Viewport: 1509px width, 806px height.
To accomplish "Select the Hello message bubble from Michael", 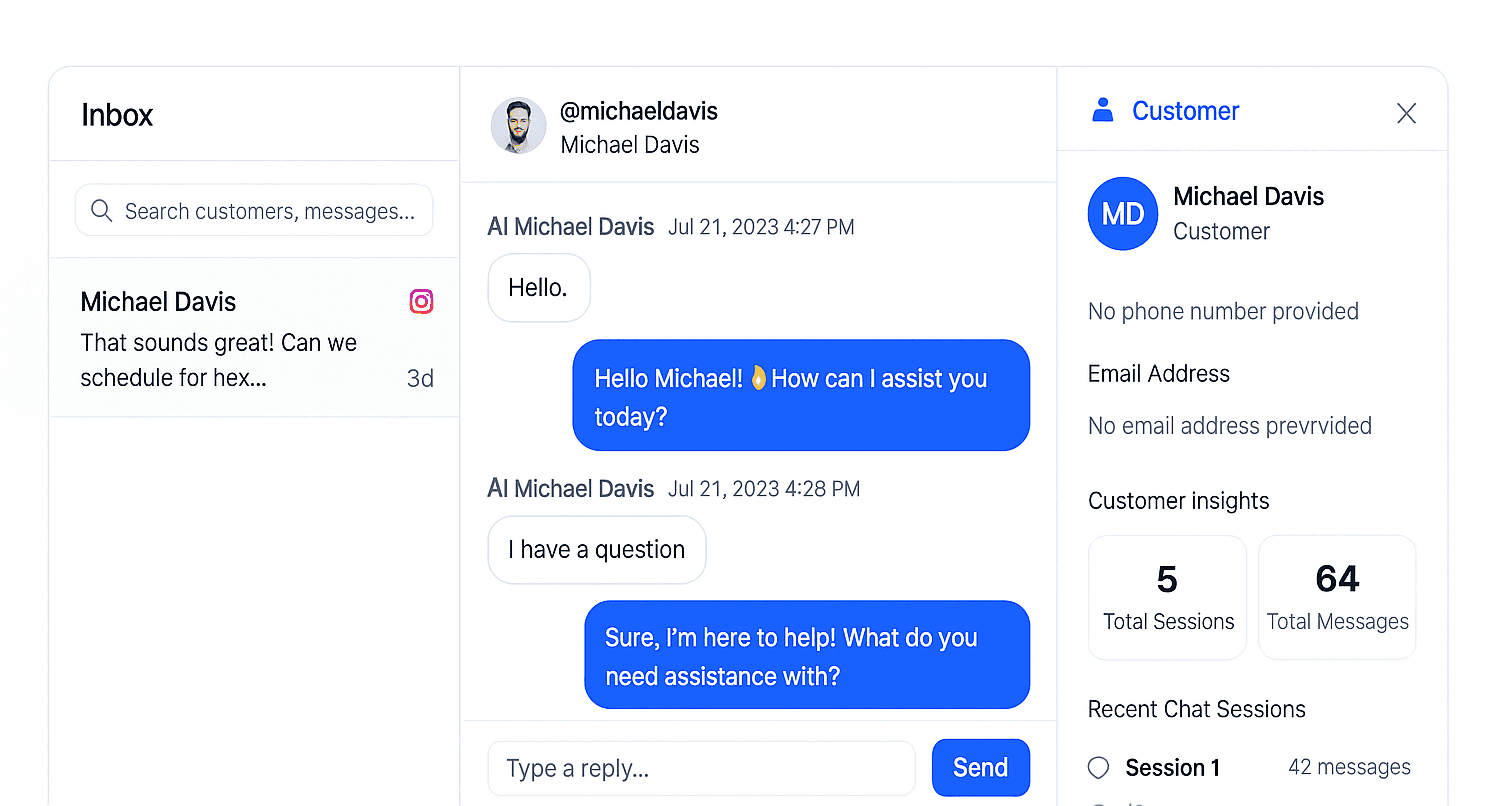I will pos(538,287).
